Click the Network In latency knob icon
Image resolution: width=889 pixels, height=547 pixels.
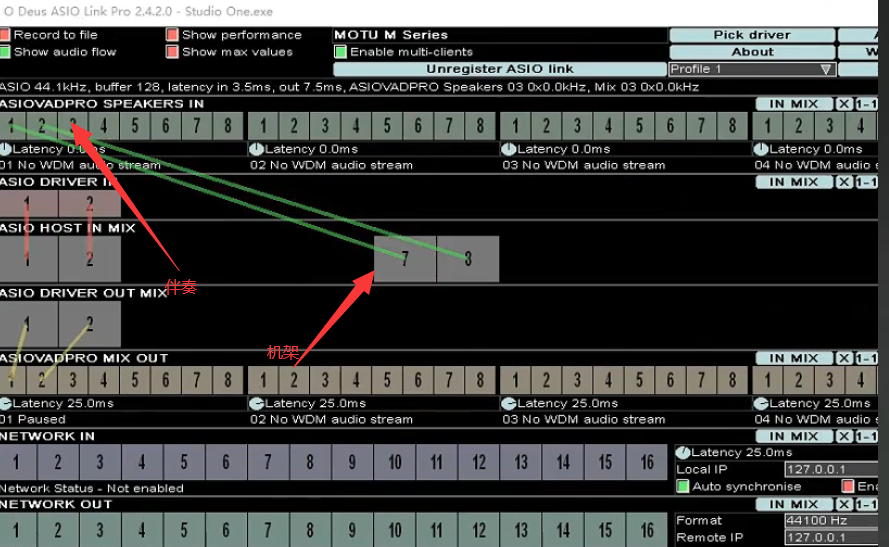683,453
